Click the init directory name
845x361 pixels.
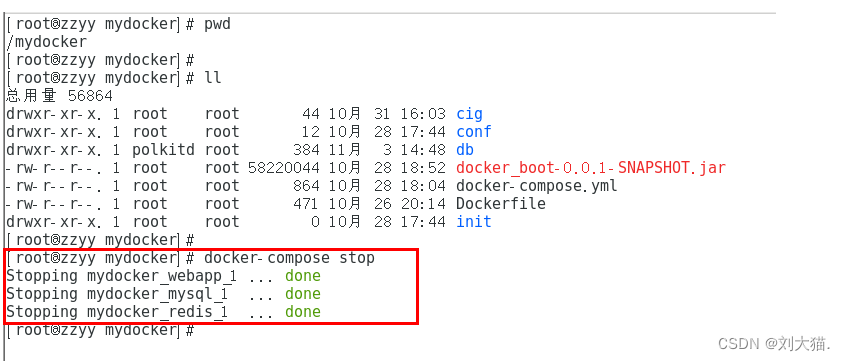coord(474,221)
